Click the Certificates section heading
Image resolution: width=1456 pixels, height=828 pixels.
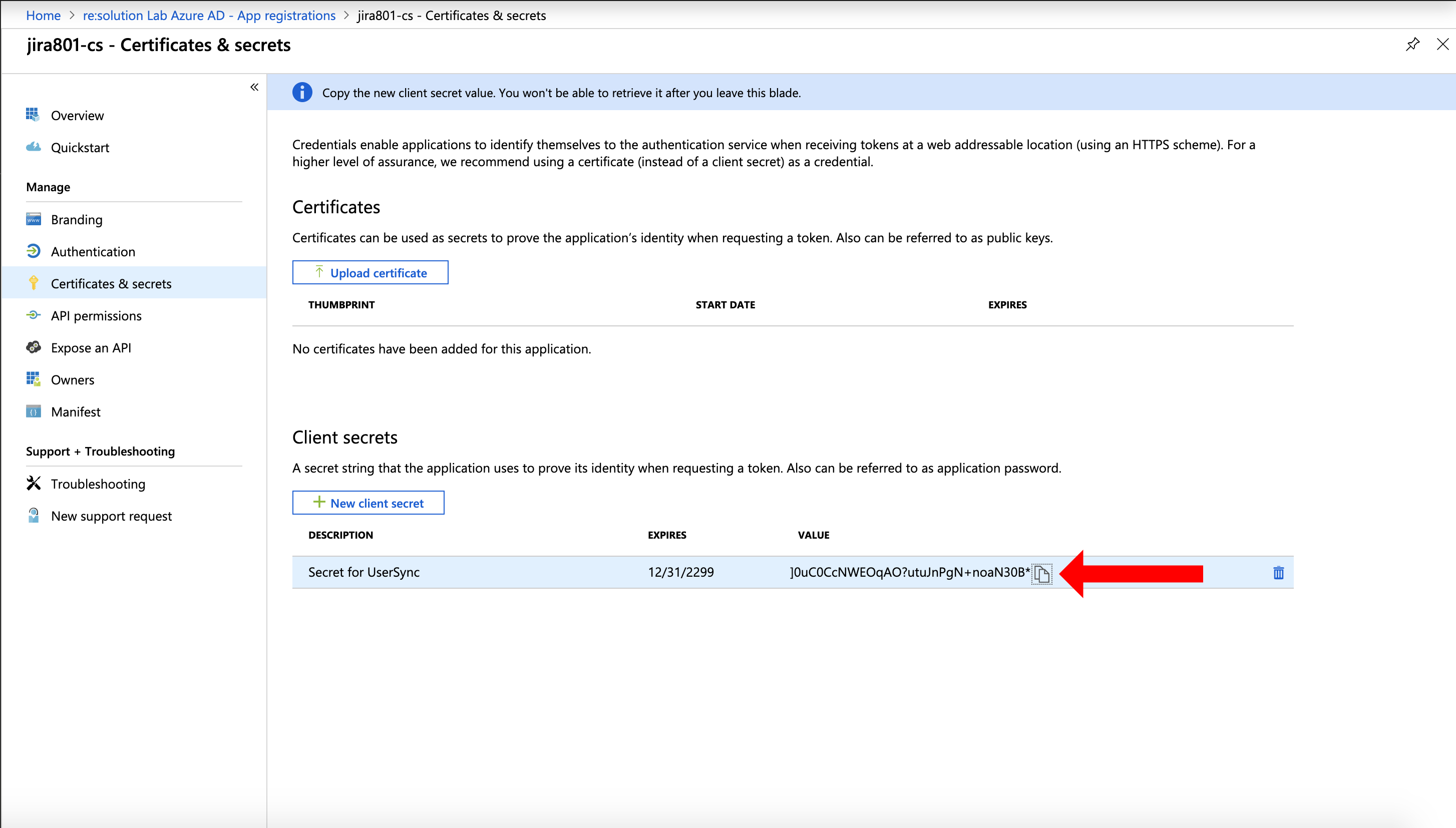point(336,207)
